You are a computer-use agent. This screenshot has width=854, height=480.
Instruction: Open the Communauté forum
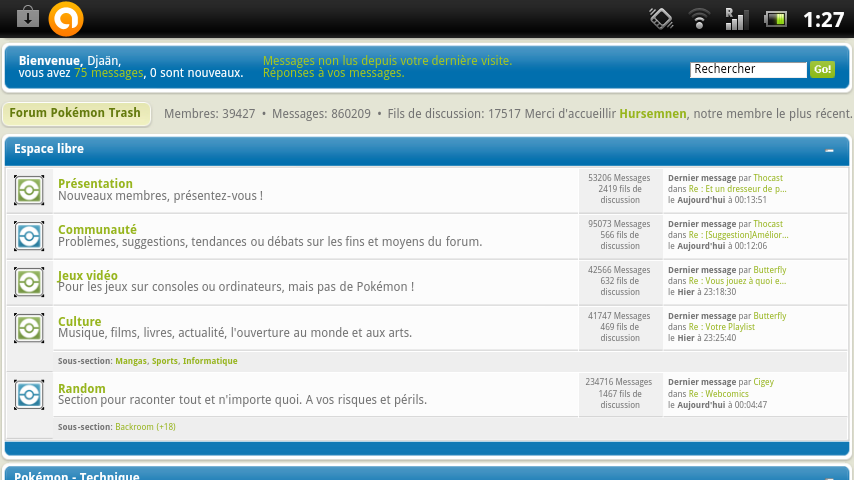tap(97, 229)
